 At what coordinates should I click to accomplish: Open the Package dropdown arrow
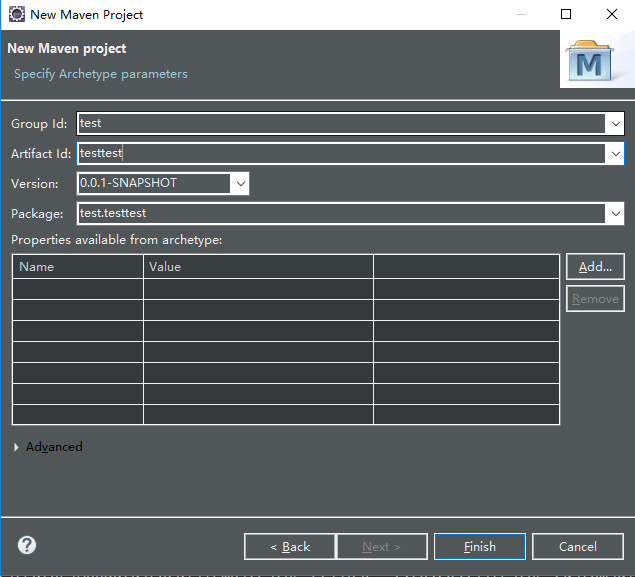tap(615, 213)
